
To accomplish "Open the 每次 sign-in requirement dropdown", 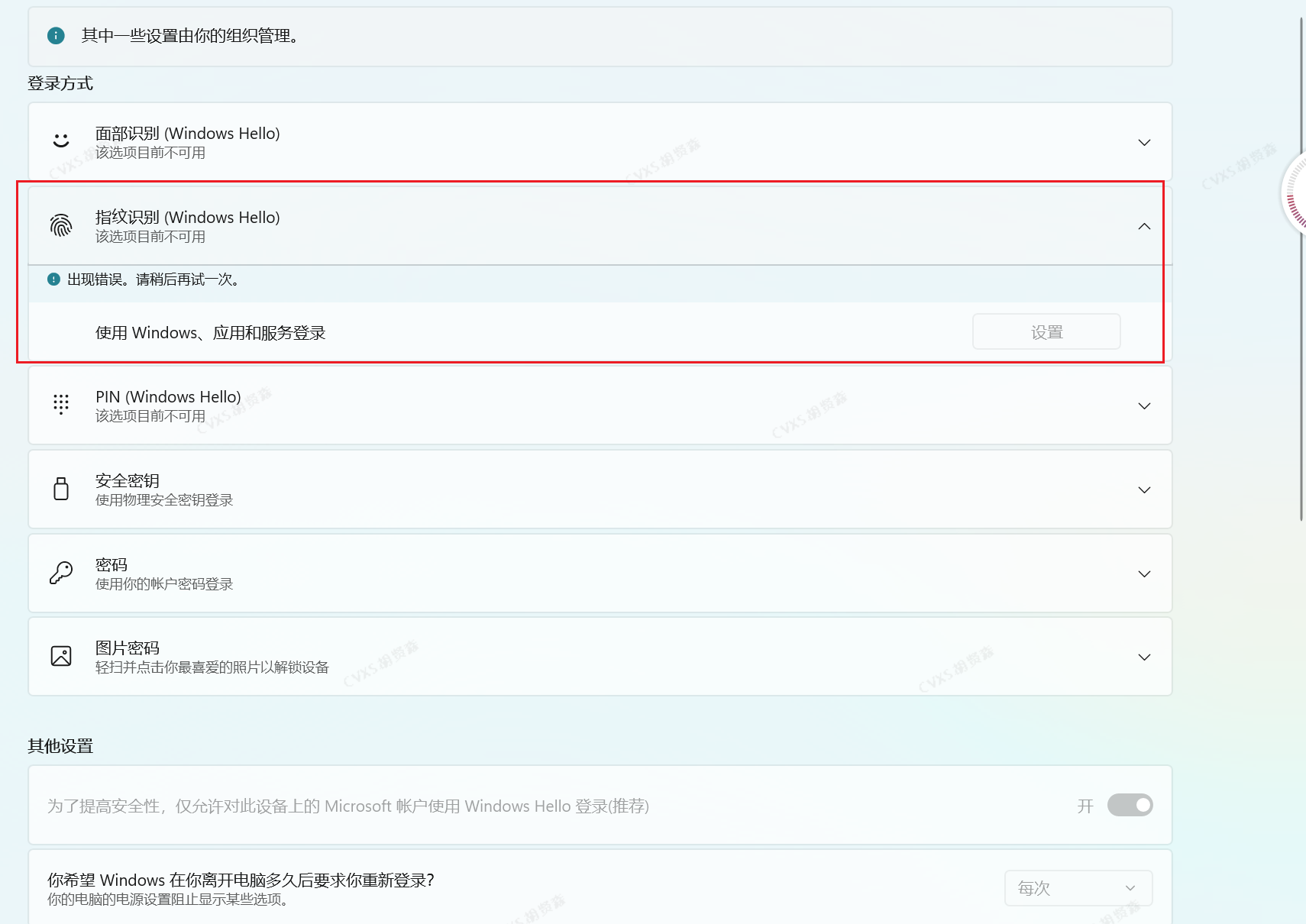I will tap(1078, 888).
